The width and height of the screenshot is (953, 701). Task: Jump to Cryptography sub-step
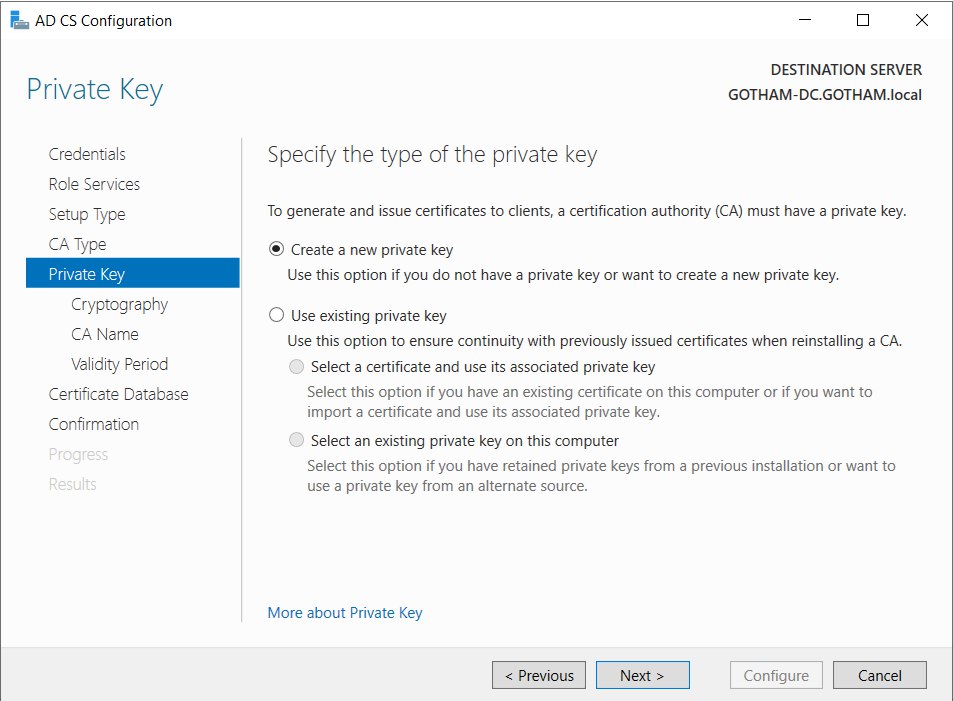[x=119, y=304]
